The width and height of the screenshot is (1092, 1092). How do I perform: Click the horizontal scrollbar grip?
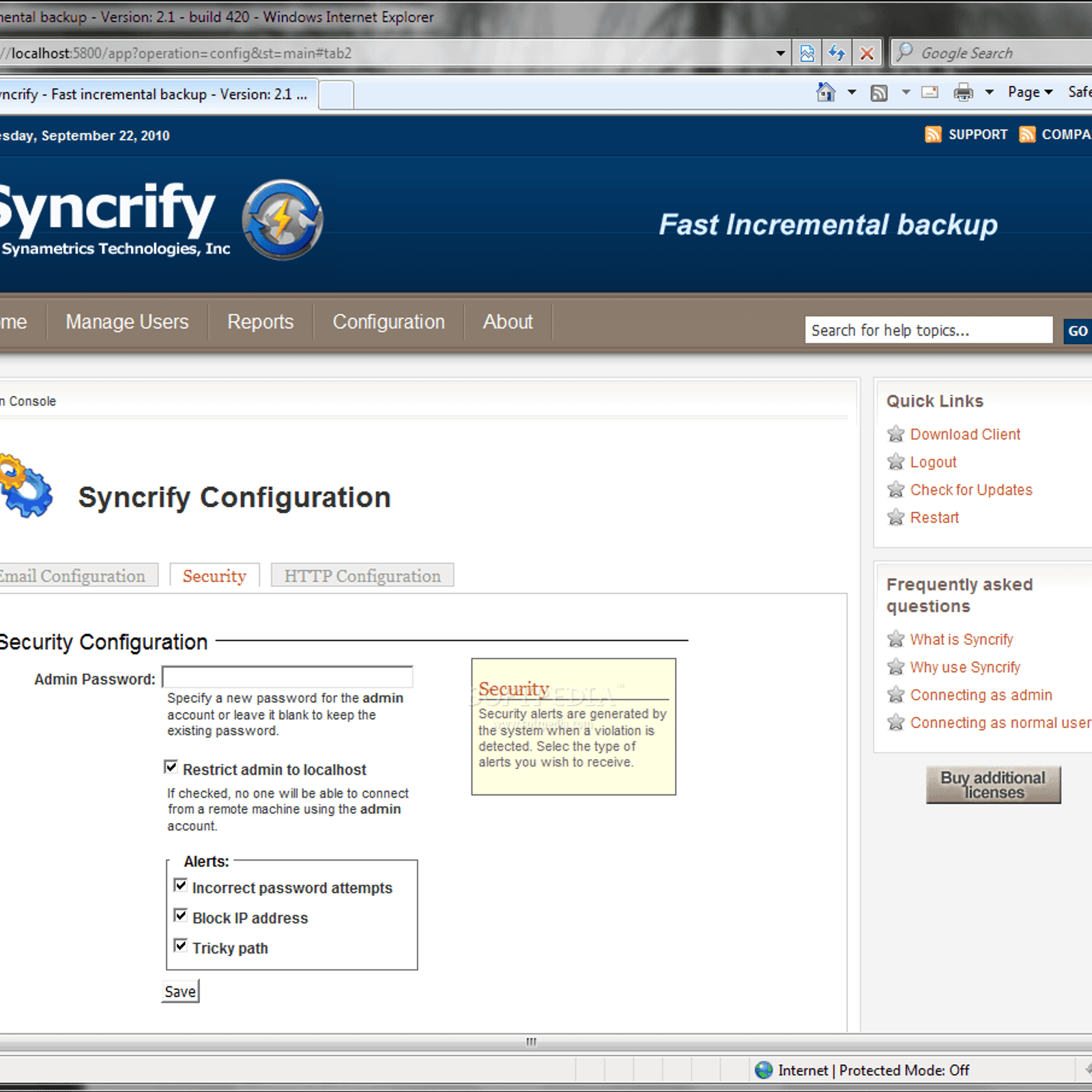point(531,1041)
